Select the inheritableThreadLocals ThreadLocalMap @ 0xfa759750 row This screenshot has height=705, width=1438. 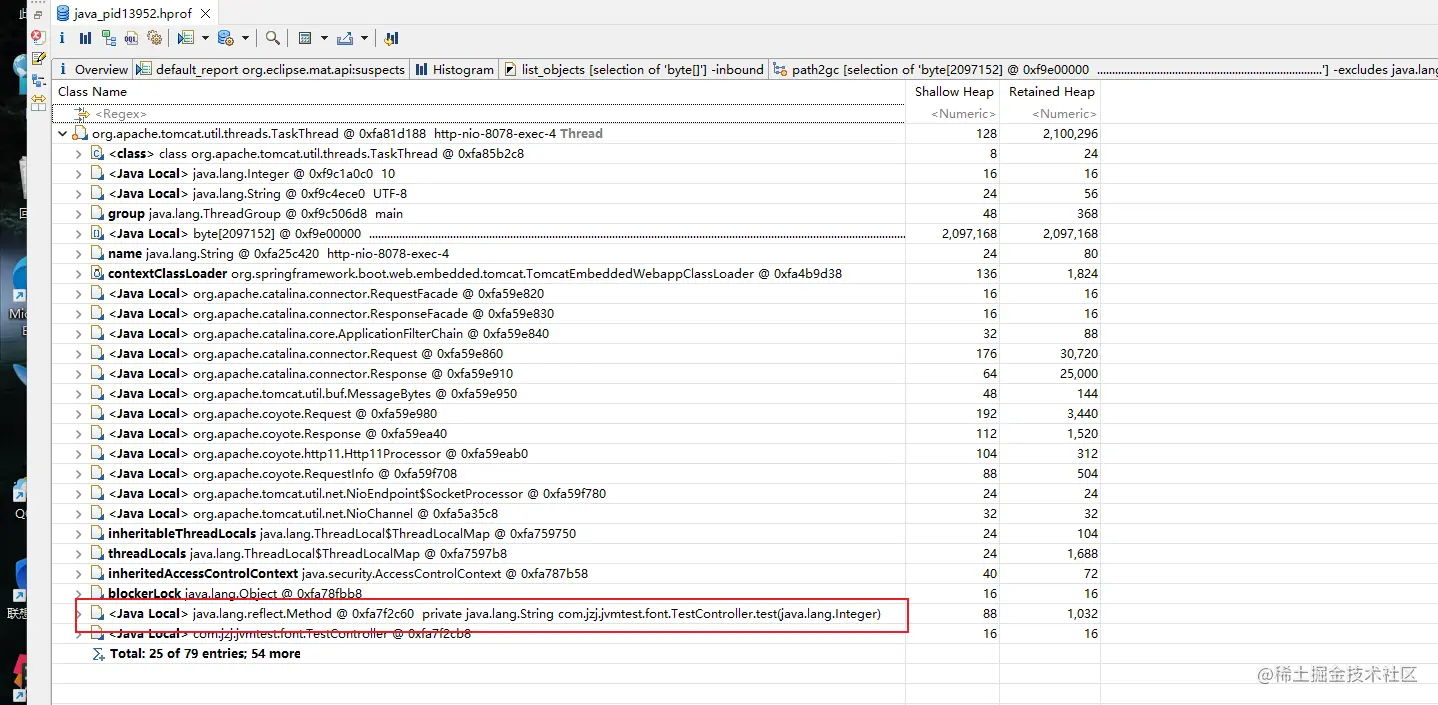577,533
